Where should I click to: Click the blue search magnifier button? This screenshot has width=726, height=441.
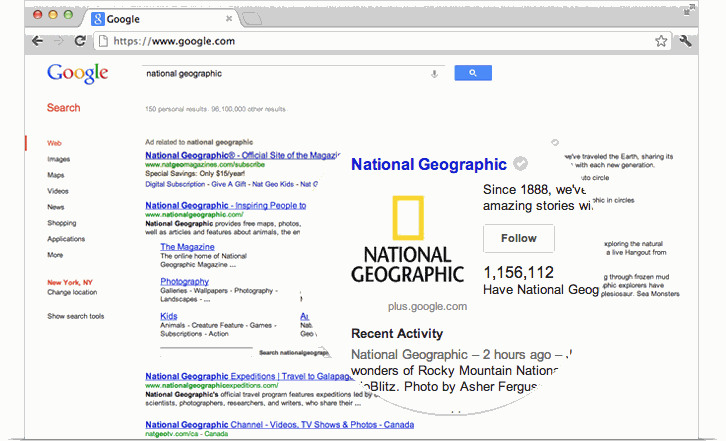pos(473,73)
